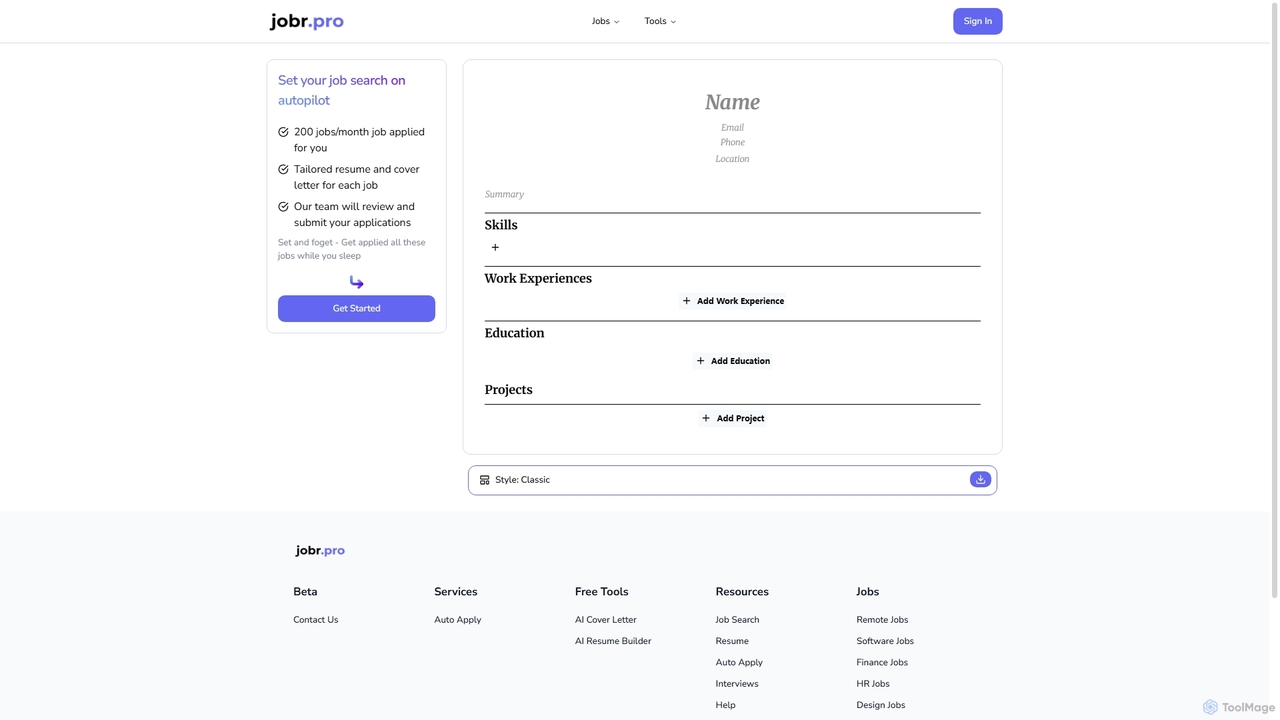Open the HR Jobs link

click(x=873, y=684)
